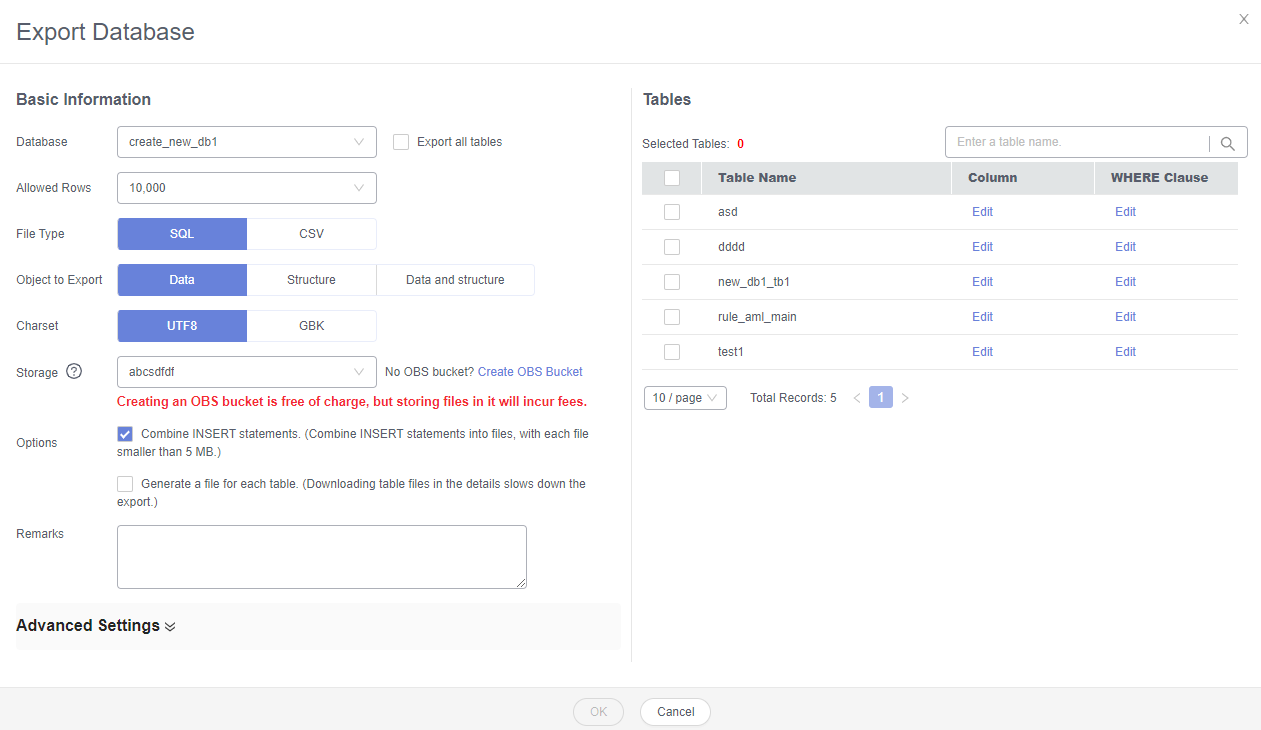Choose Data and structure export option
This screenshot has width=1261, height=730.
[455, 280]
